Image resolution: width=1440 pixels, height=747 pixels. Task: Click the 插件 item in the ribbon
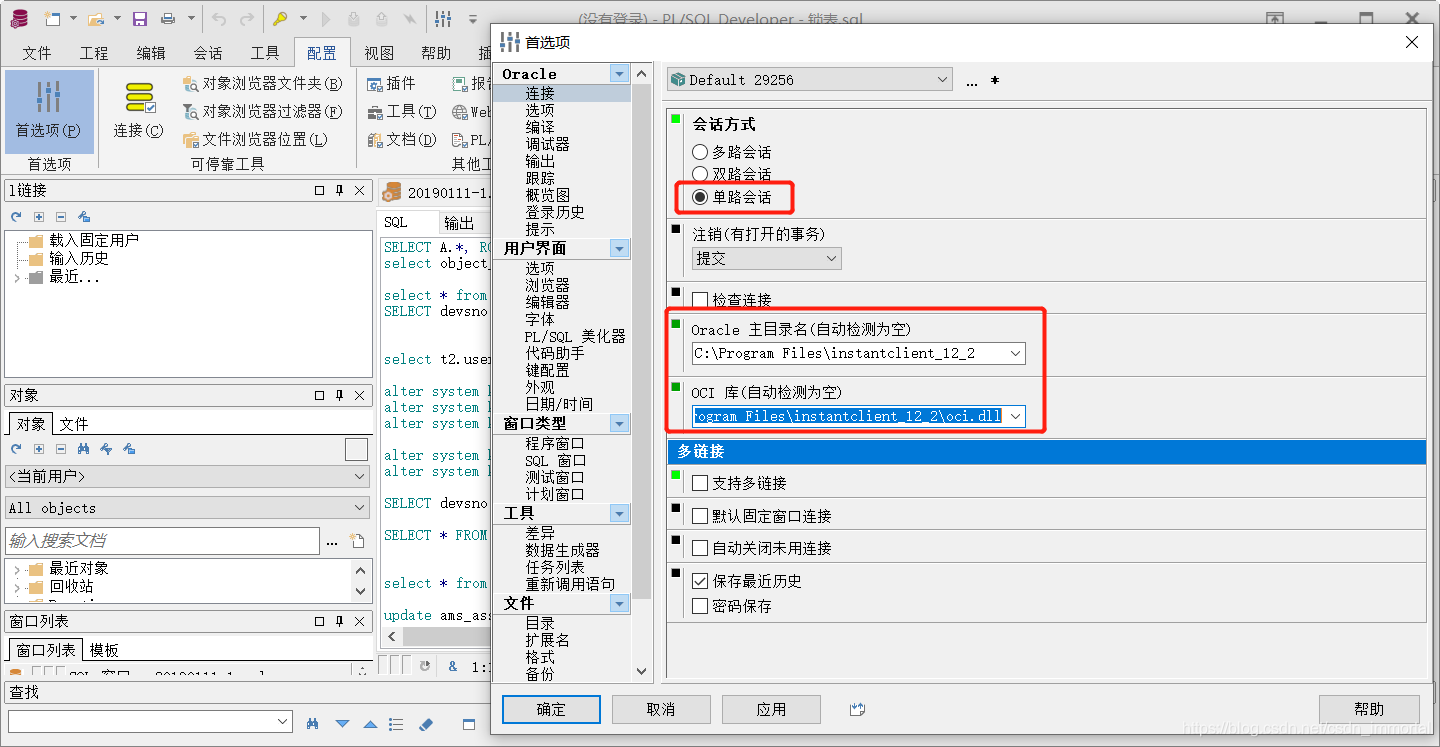pos(391,84)
